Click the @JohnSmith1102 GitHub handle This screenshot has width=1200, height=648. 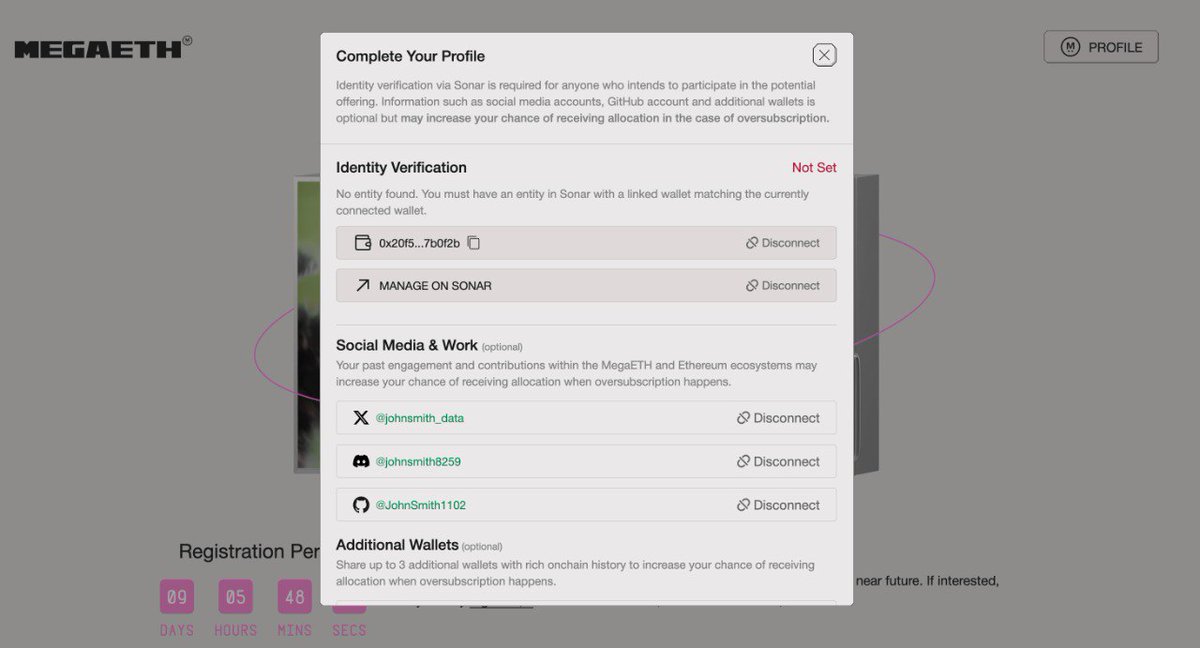(420, 505)
